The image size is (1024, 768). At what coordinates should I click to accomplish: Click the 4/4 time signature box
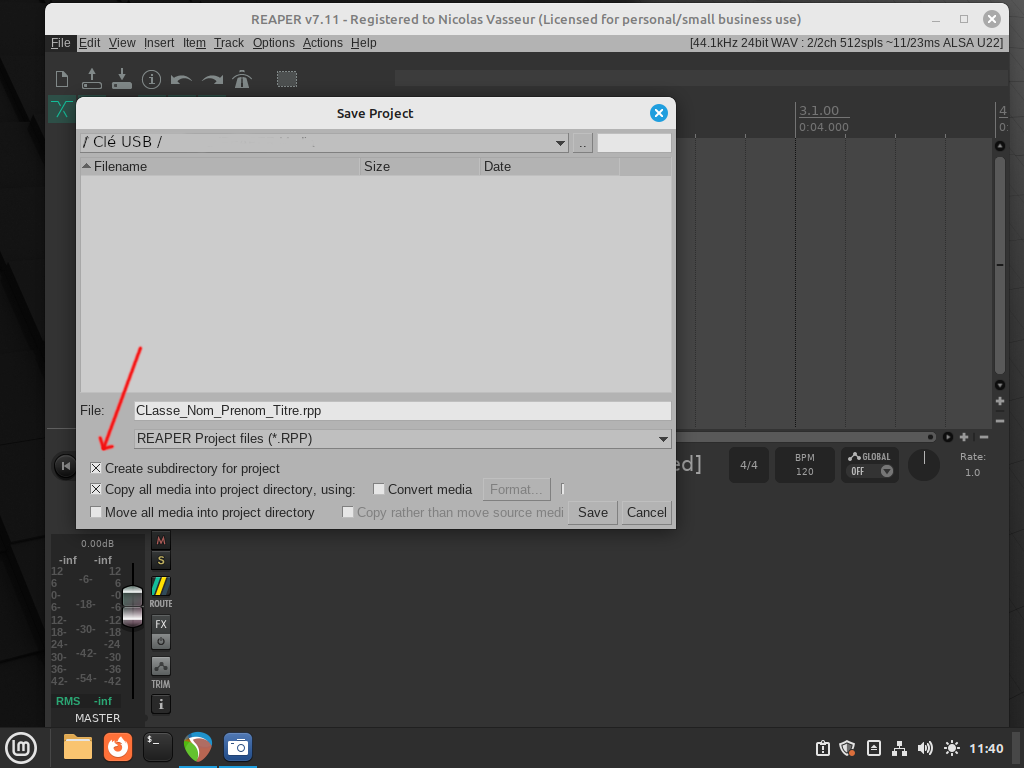tap(748, 465)
